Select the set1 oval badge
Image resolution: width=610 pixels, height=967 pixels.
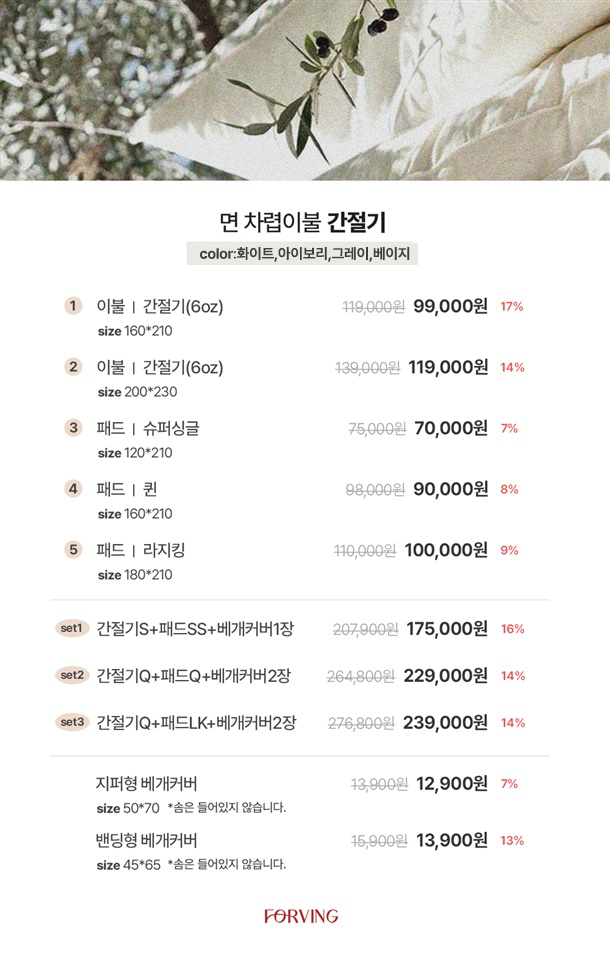(x=72, y=628)
